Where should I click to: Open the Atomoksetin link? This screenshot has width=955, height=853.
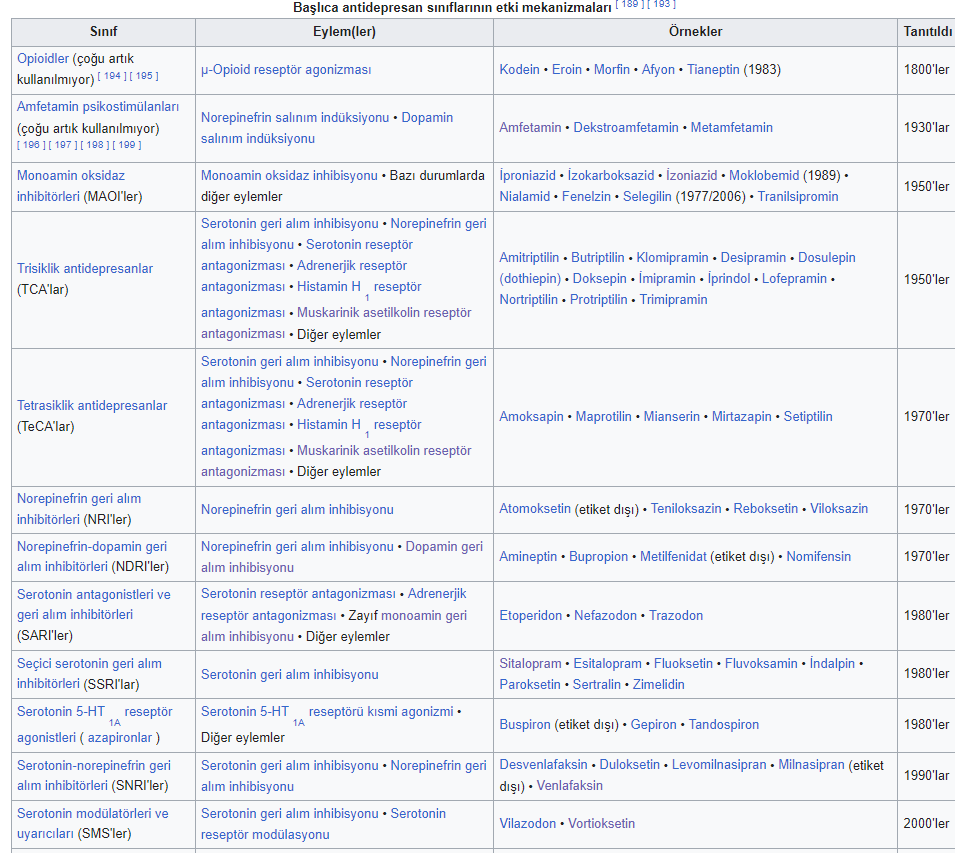pyautogui.click(x=535, y=508)
